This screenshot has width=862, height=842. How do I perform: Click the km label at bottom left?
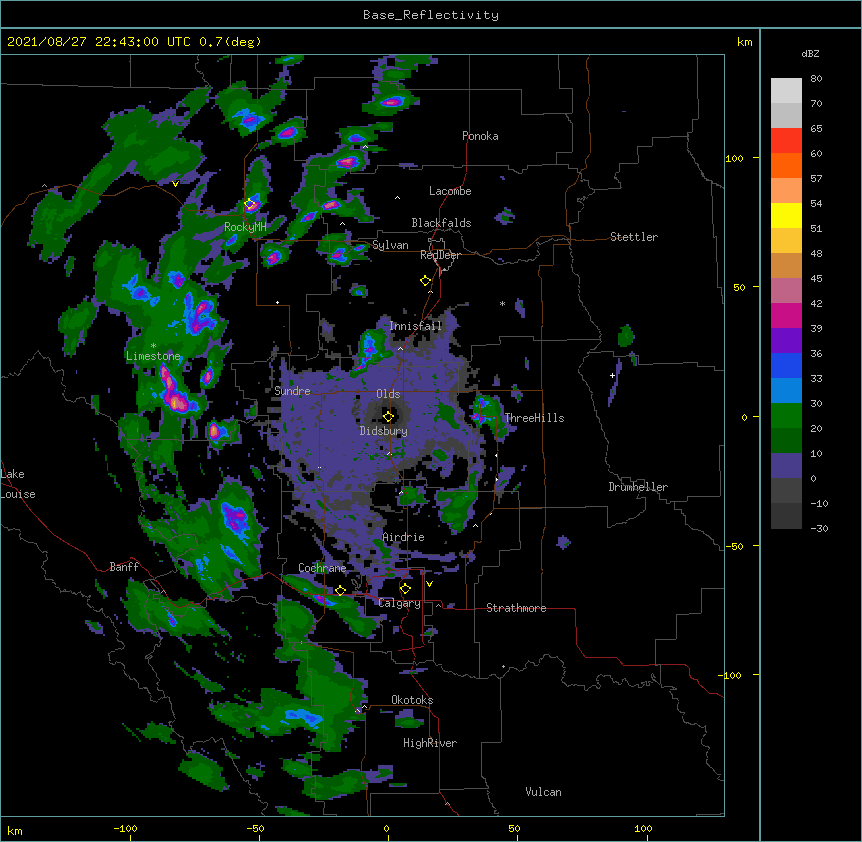[x=15, y=830]
